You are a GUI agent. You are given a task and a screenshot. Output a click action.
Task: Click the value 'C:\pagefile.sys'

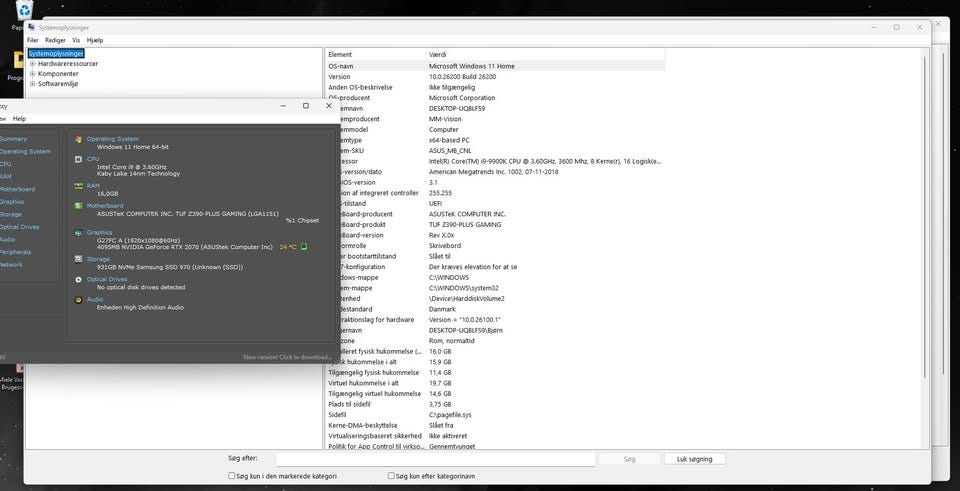[x=450, y=415]
